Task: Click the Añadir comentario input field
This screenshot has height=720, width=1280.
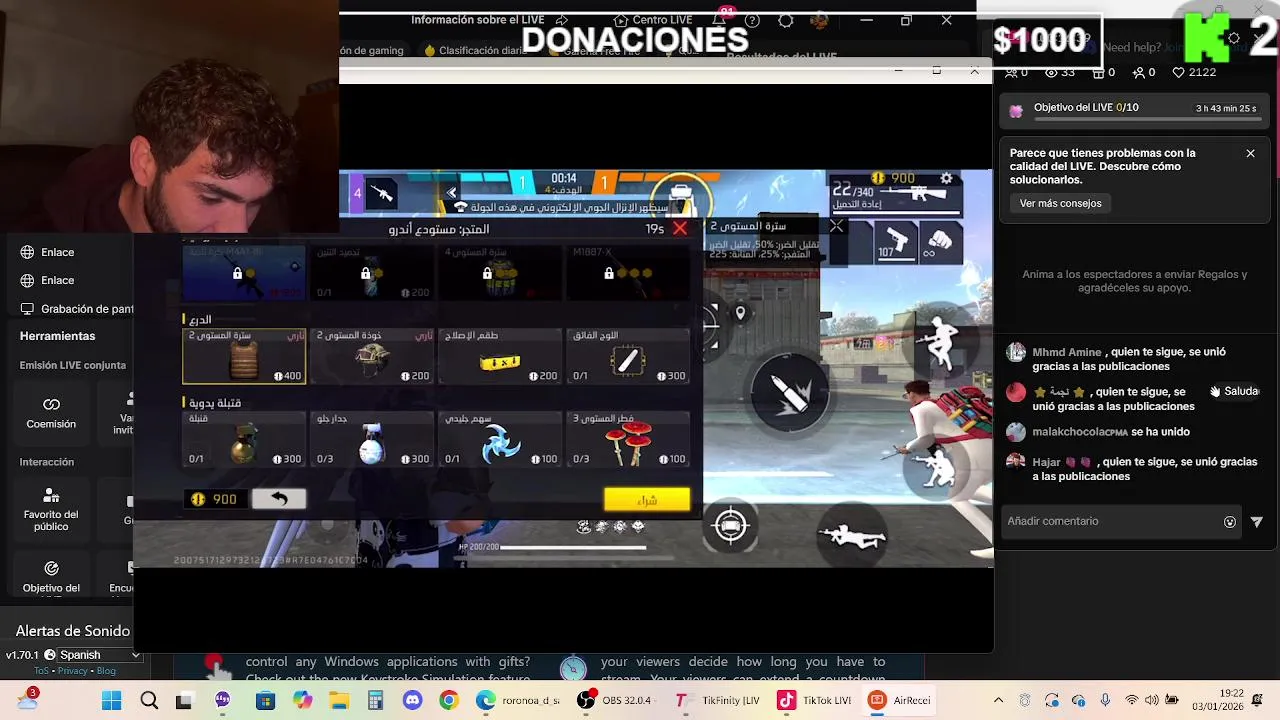Action: [x=1110, y=521]
